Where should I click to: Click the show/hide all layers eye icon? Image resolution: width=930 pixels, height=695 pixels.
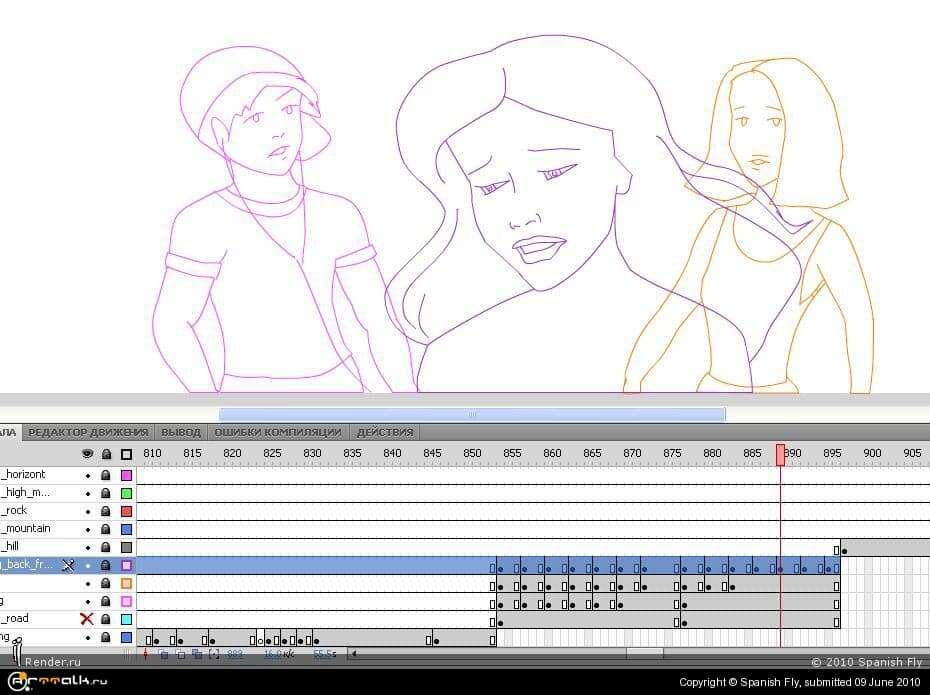[x=88, y=454]
